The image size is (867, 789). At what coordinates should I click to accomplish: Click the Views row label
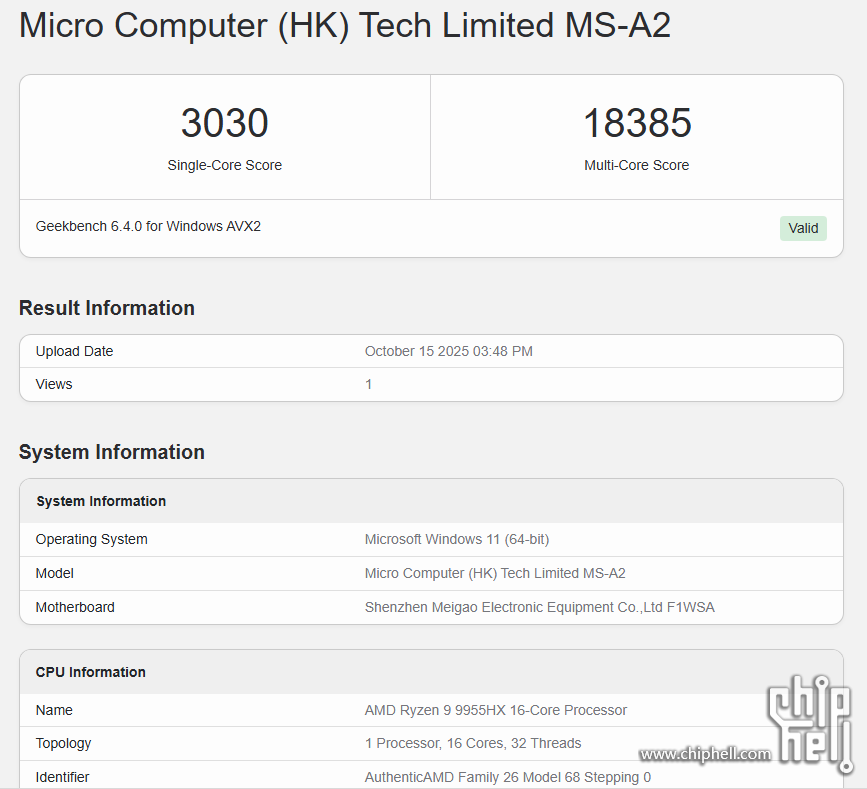[x=54, y=384]
